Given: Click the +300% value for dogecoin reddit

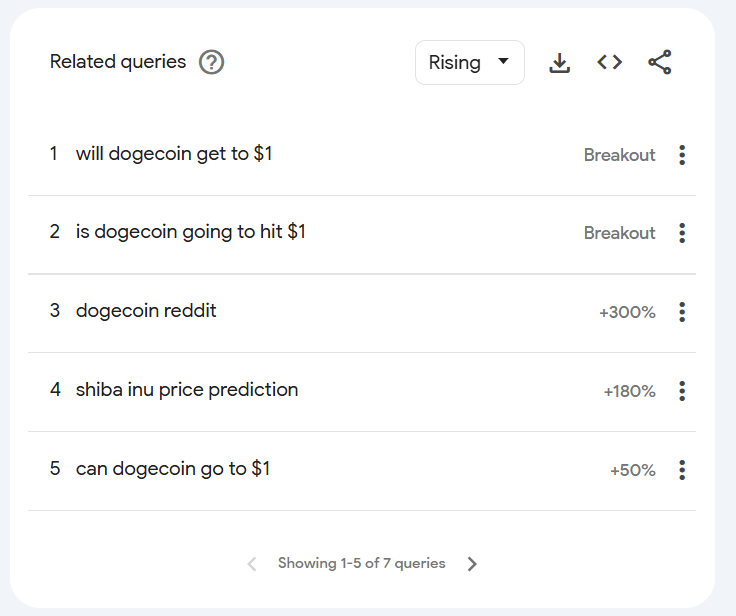Looking at the screenshot, I should pos(627,312).
